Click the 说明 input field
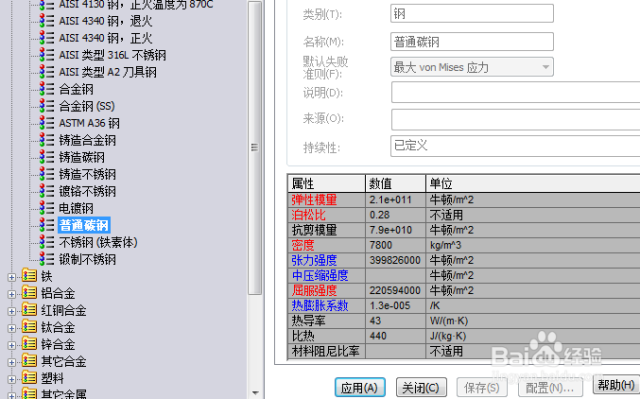The width and height of the screenshot is (640, 399). pyautogui.click(x=516, y=92)
